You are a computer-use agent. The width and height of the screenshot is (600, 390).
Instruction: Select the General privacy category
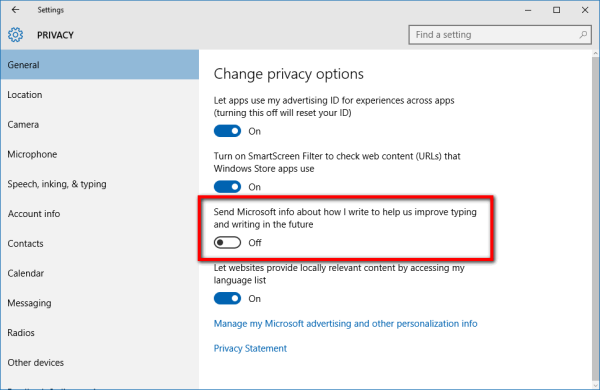tap(100, 65)
